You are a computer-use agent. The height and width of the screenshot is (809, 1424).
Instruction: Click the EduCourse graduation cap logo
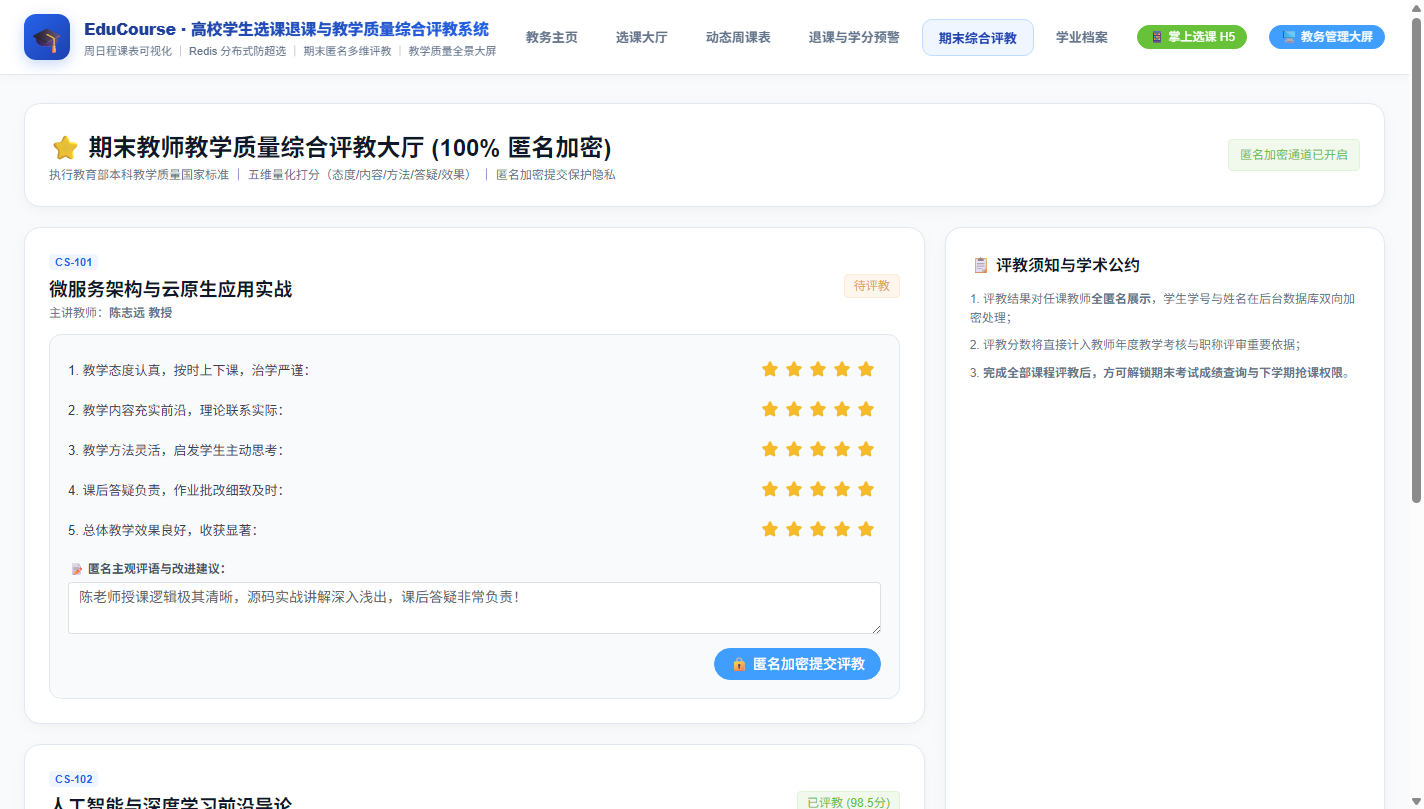click(x=47, y=37)
